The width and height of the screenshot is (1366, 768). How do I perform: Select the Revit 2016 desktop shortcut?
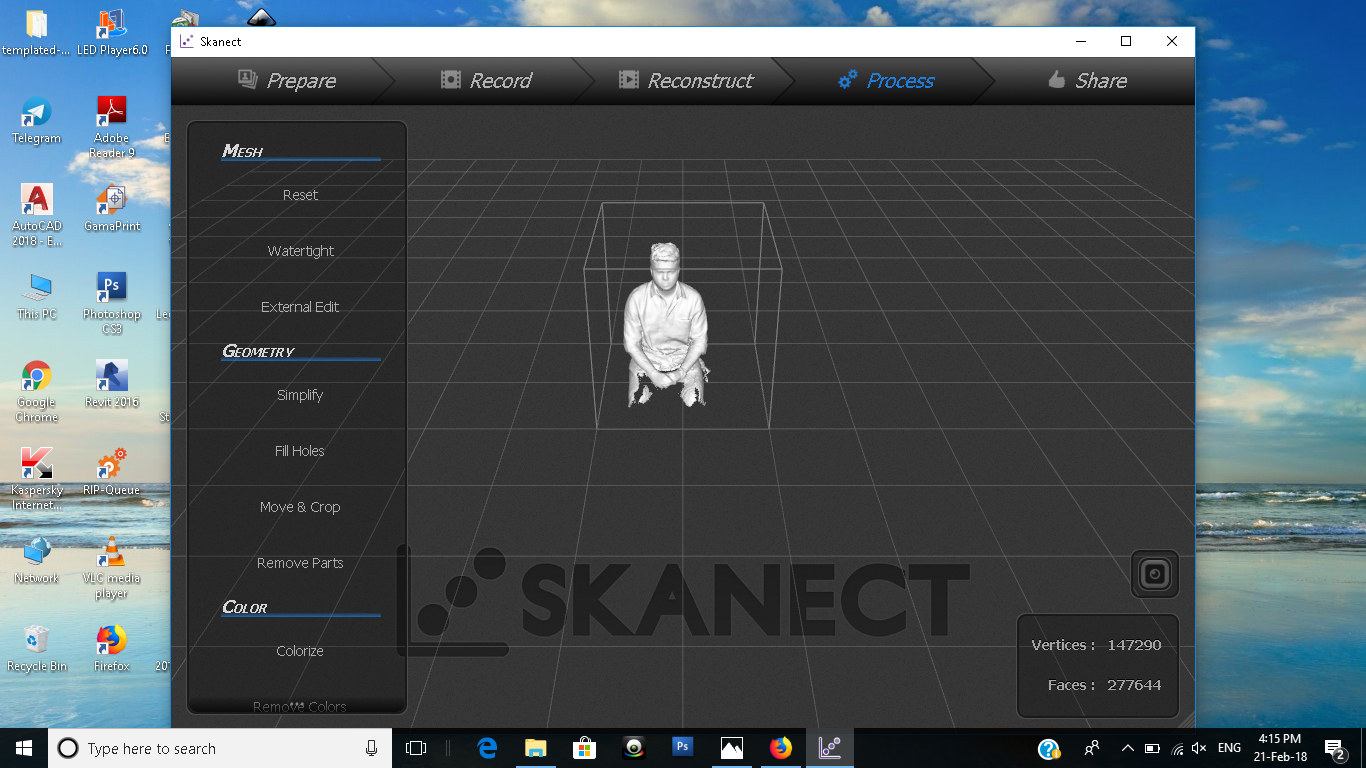tap(111, 385)
